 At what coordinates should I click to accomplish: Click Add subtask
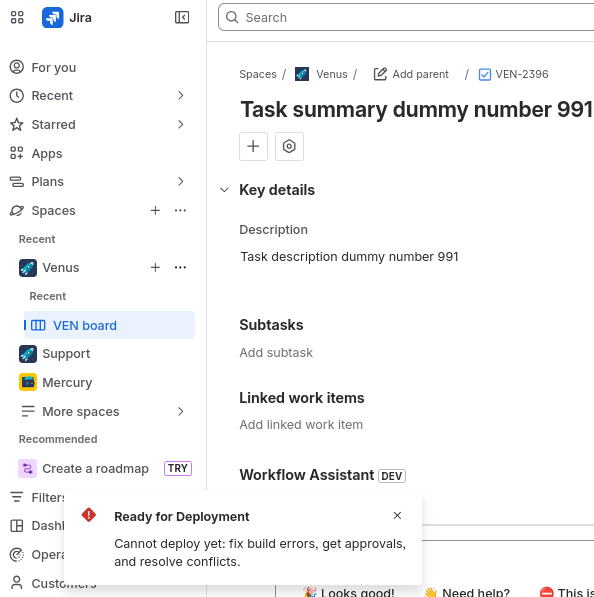pos(276,353)
